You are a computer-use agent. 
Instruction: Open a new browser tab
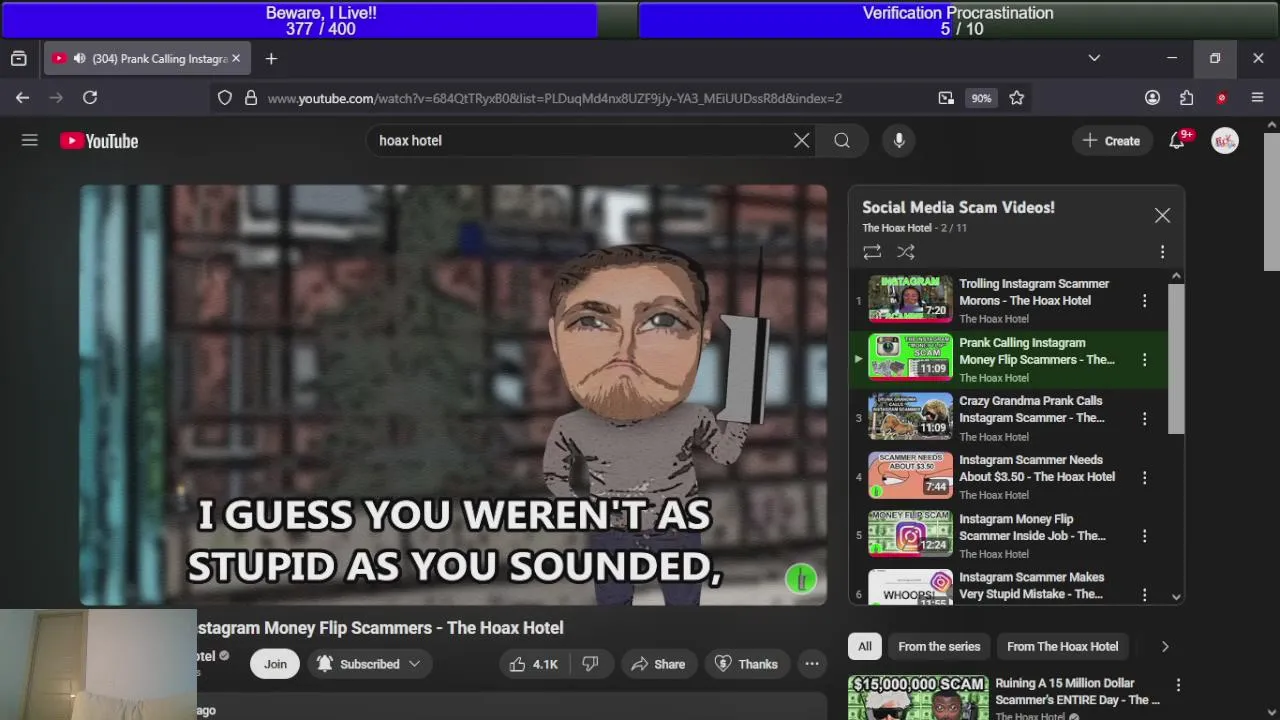271,59
